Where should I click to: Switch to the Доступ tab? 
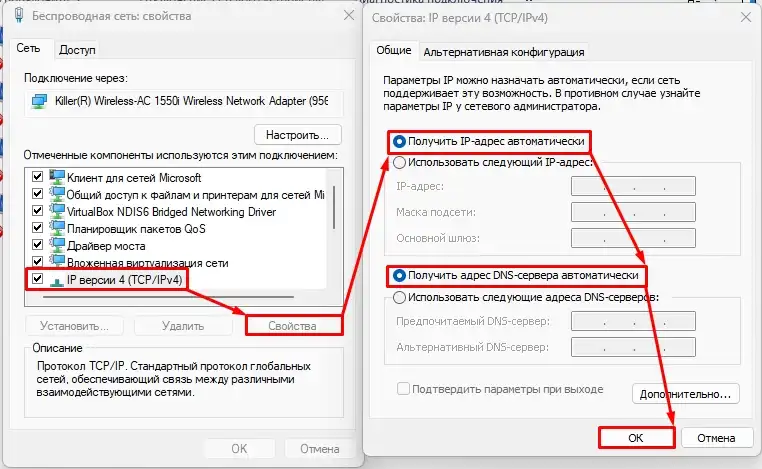coord(77,50)
